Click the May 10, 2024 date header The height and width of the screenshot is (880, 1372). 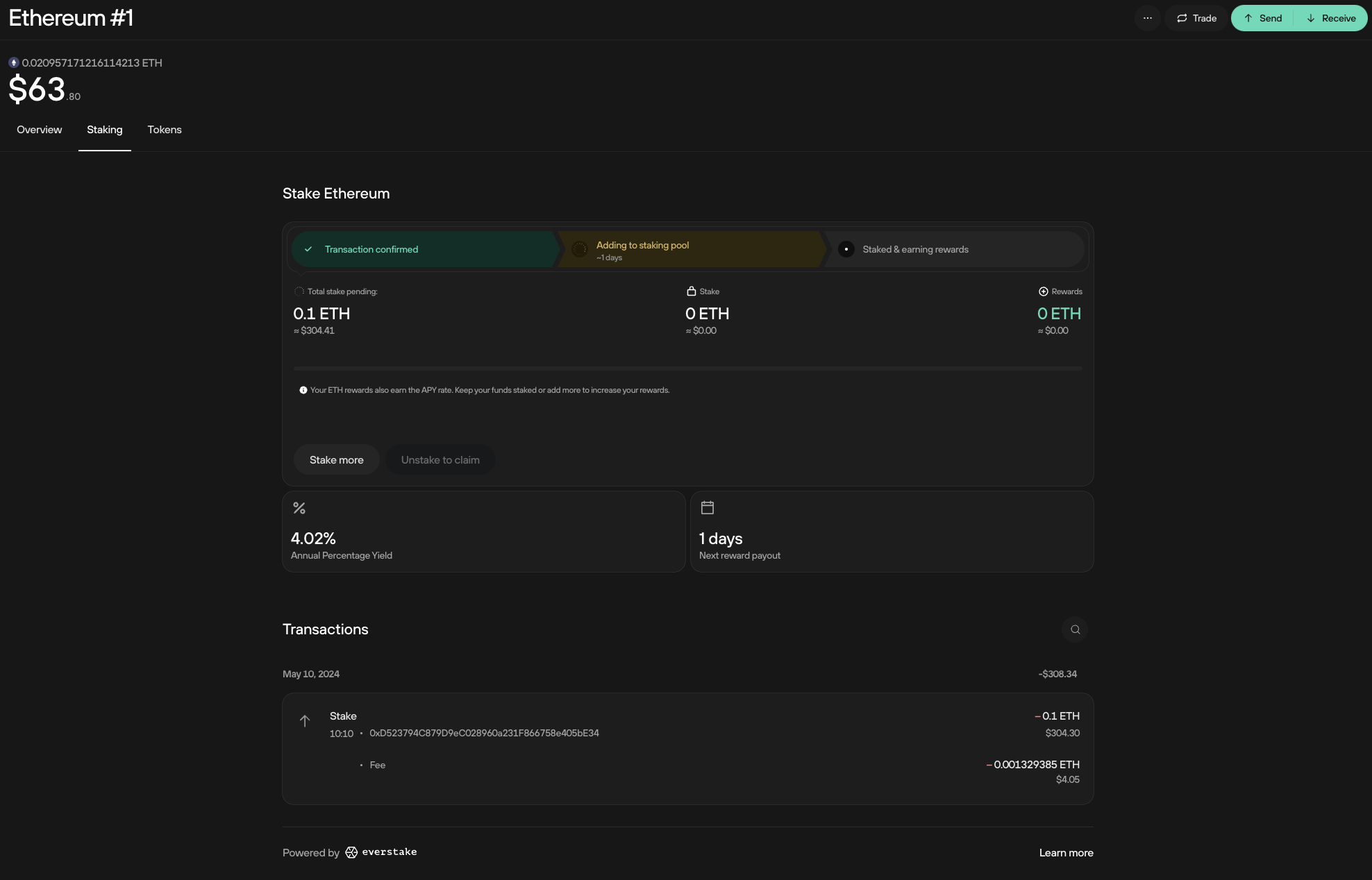(x=311, y=674)
